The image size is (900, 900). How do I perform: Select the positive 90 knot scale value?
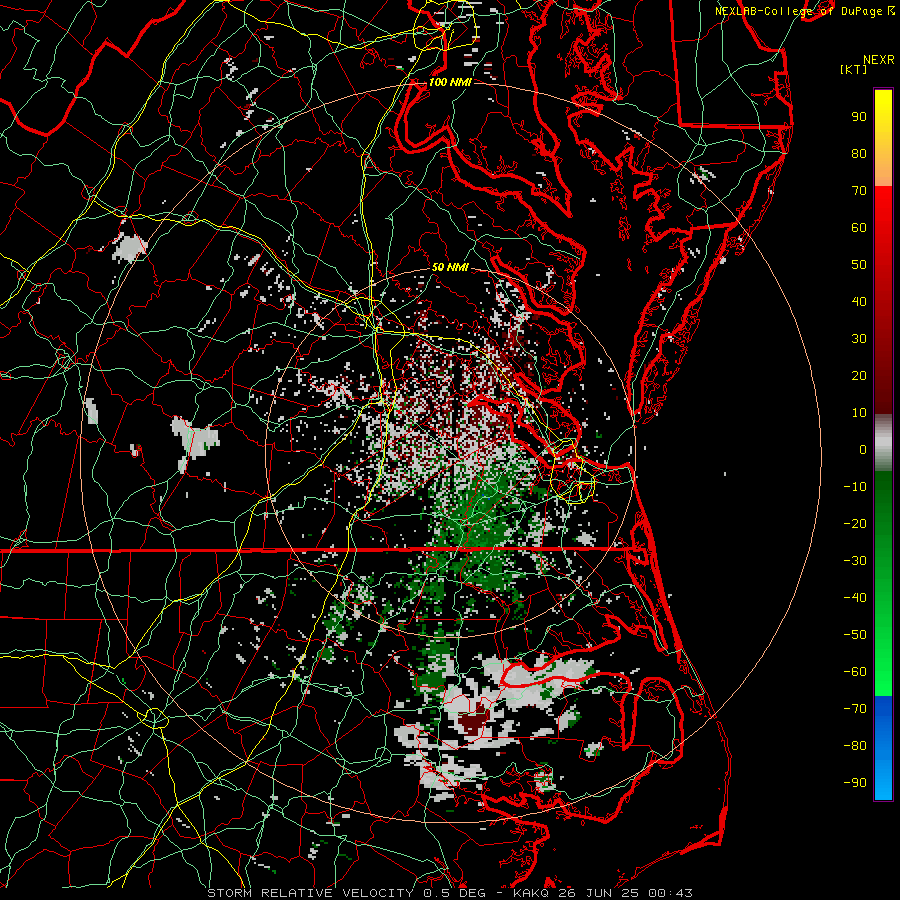click(859, 117)
